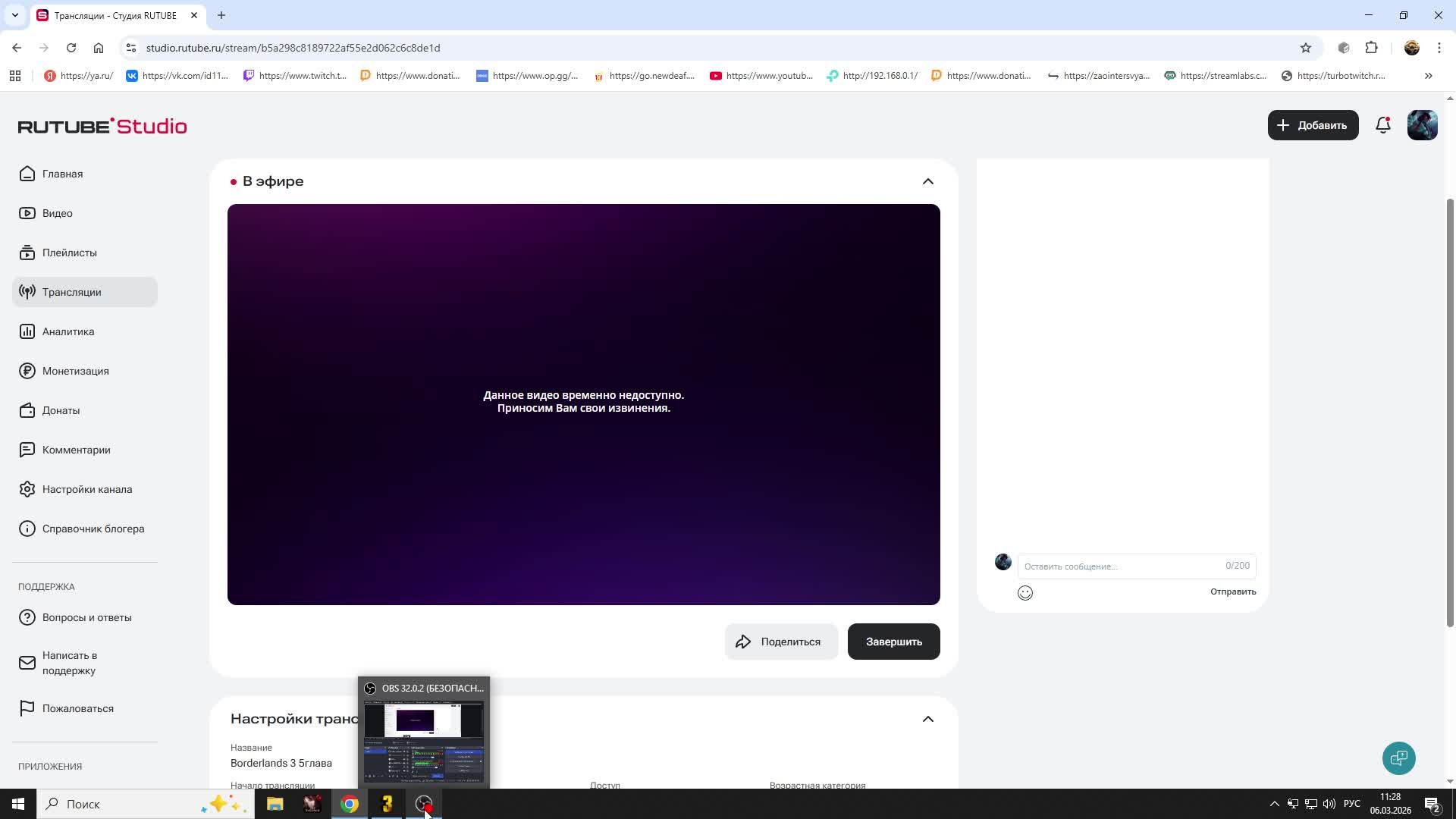The width and height of the screenshot is (1456, 819).
Task: Click the Добавить button
Action: tap(1313, 125)
